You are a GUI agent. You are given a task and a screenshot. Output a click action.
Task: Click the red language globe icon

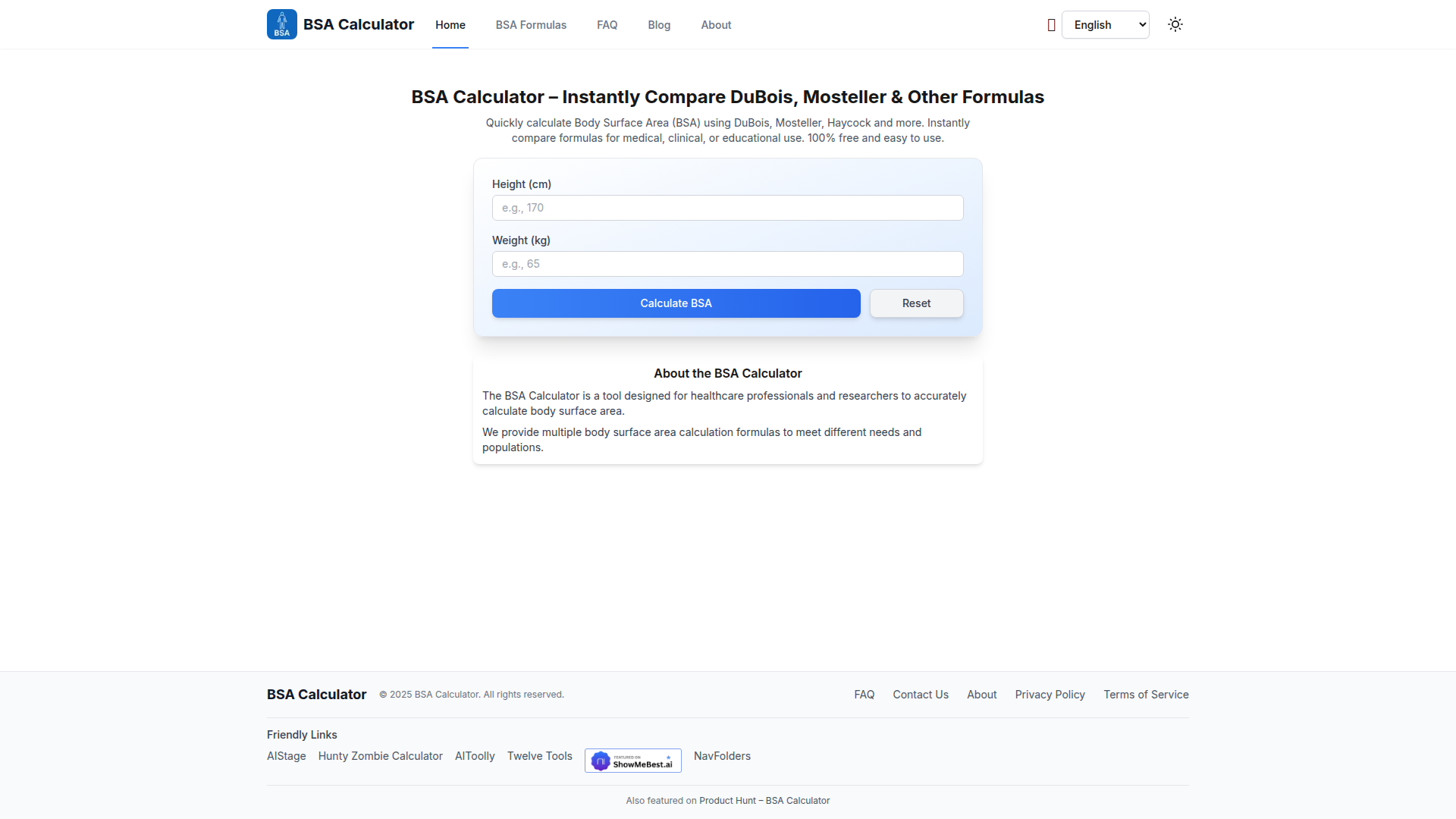pos(1051,25)
